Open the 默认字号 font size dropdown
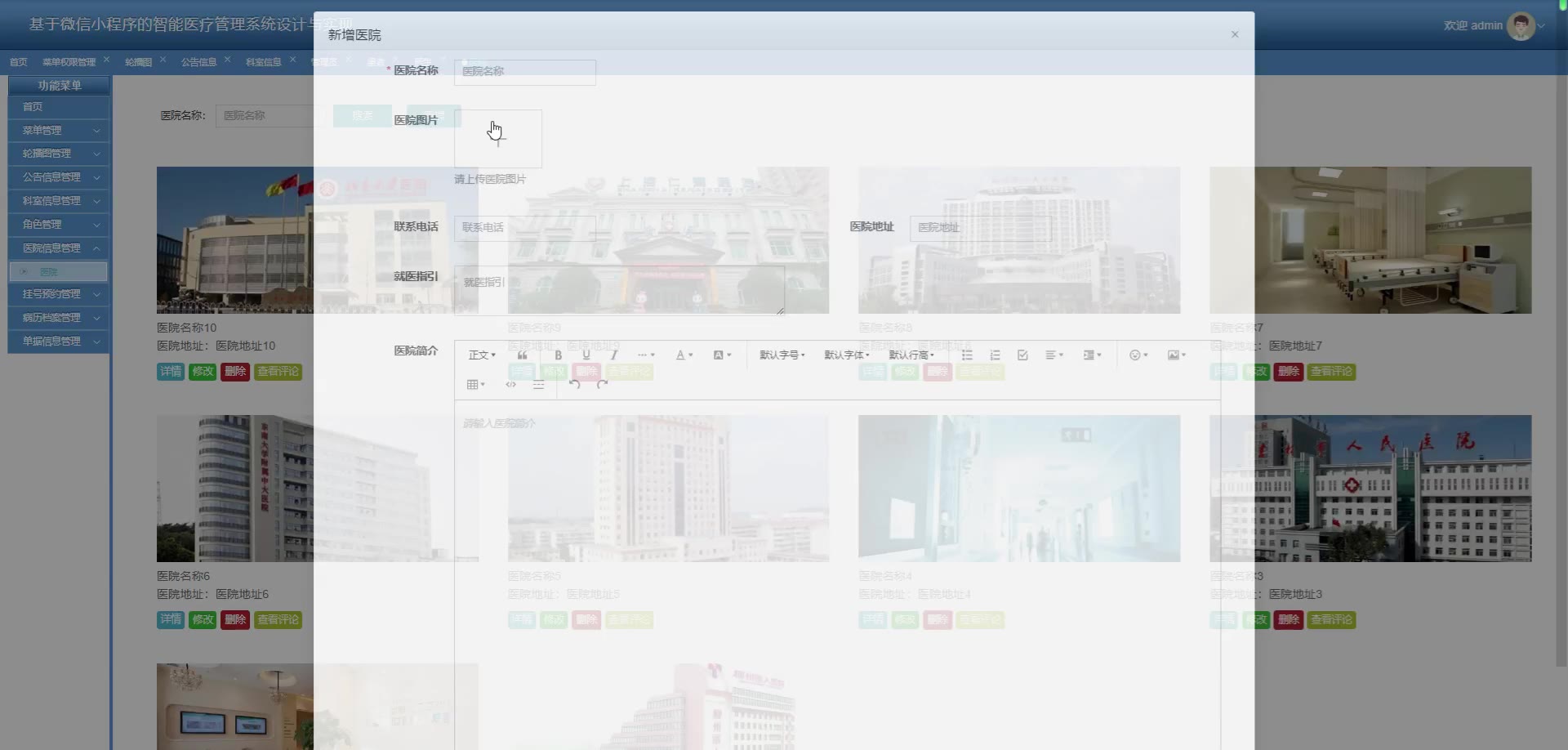The image size is (1568, 750). (782, 355)
